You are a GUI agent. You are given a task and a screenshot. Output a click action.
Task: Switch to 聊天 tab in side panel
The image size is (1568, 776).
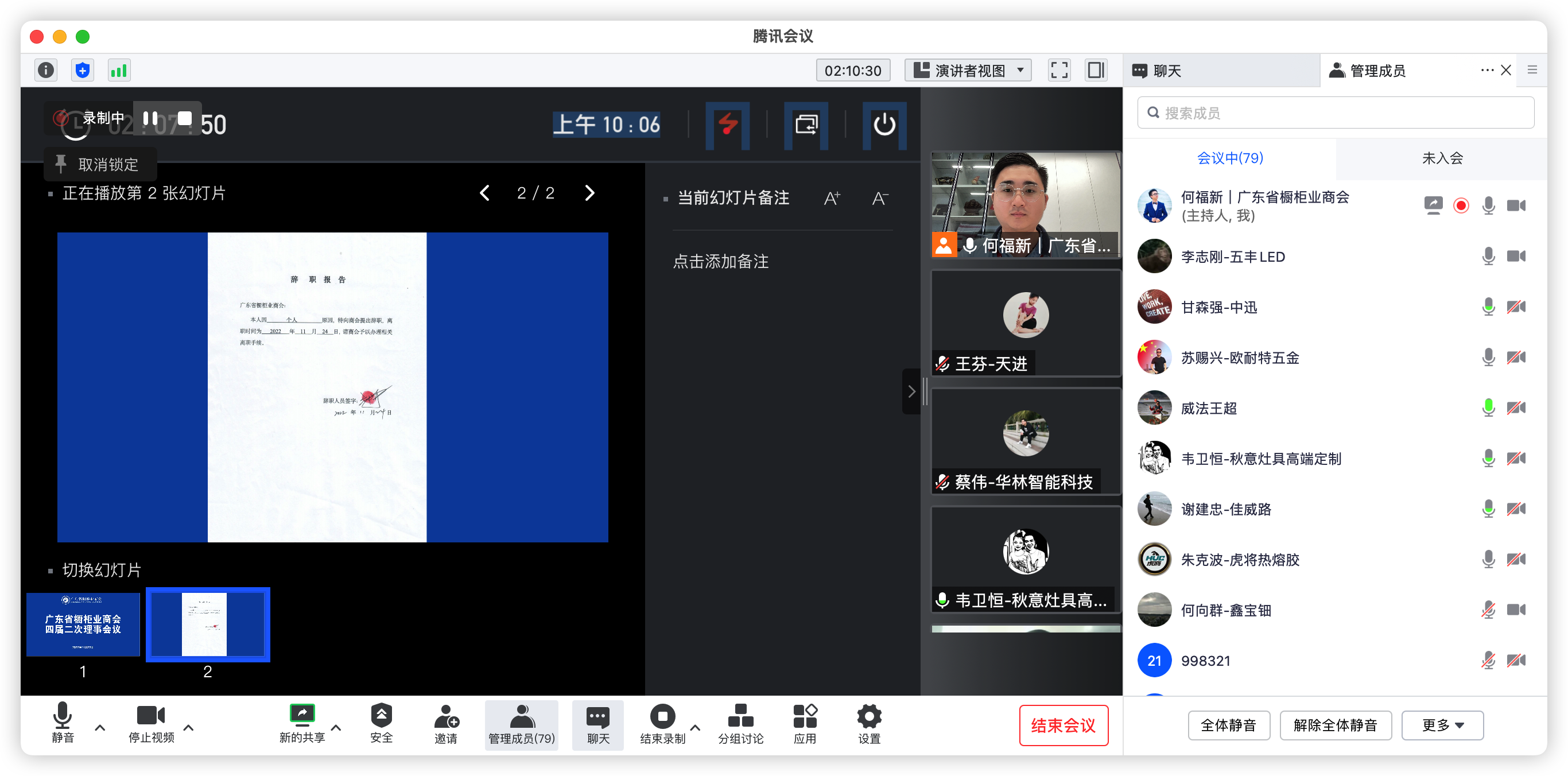[1221, 71]
